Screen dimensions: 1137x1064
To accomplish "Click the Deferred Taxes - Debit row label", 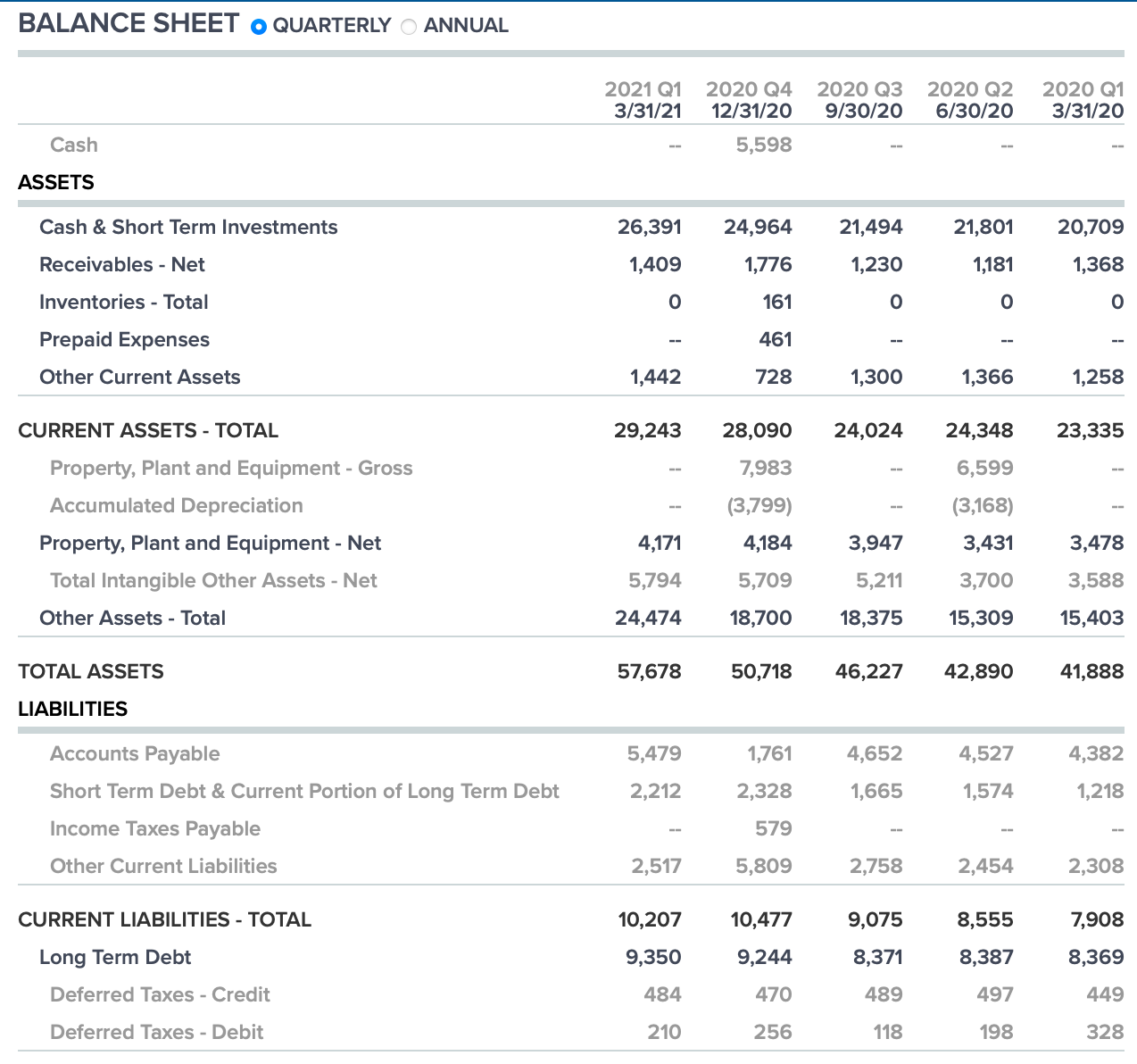I will click(x=156, y=1032).
